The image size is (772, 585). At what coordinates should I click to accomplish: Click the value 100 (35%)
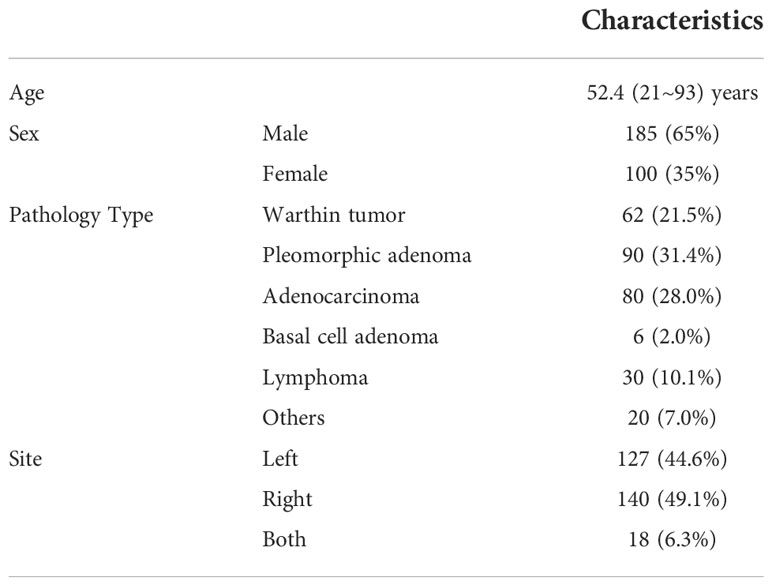(x=672, y=174)
